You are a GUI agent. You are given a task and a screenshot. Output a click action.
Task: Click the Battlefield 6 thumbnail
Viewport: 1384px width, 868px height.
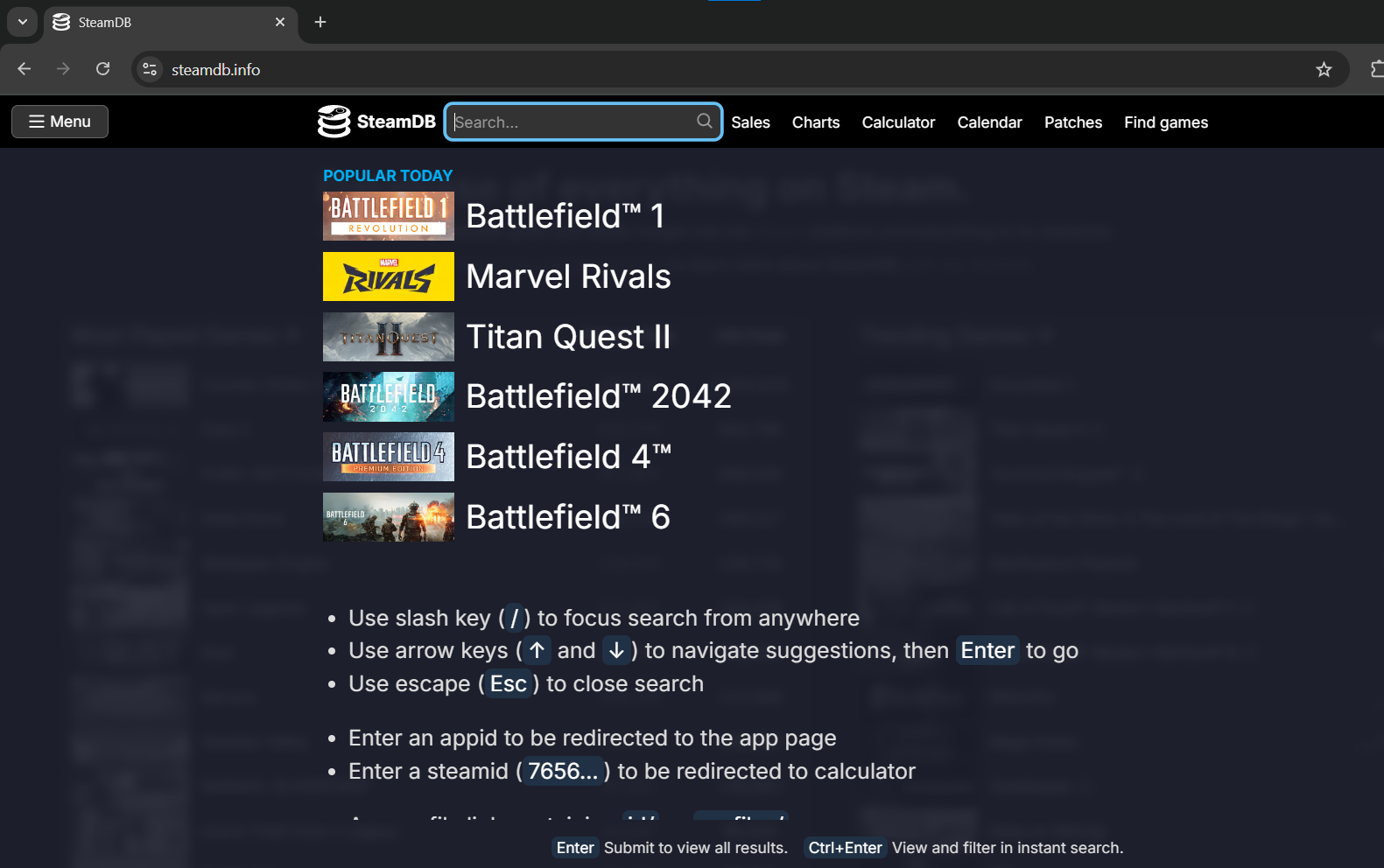pos(389,517)
